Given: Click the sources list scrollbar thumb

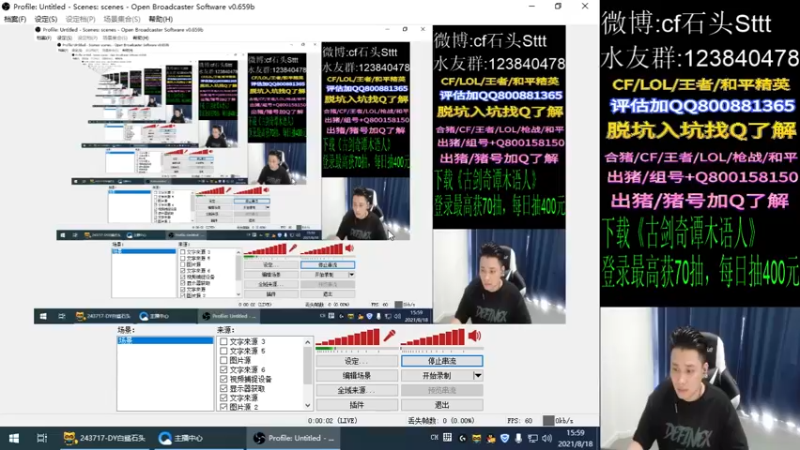Looking at the screenshot, I should tap(308, 365).
